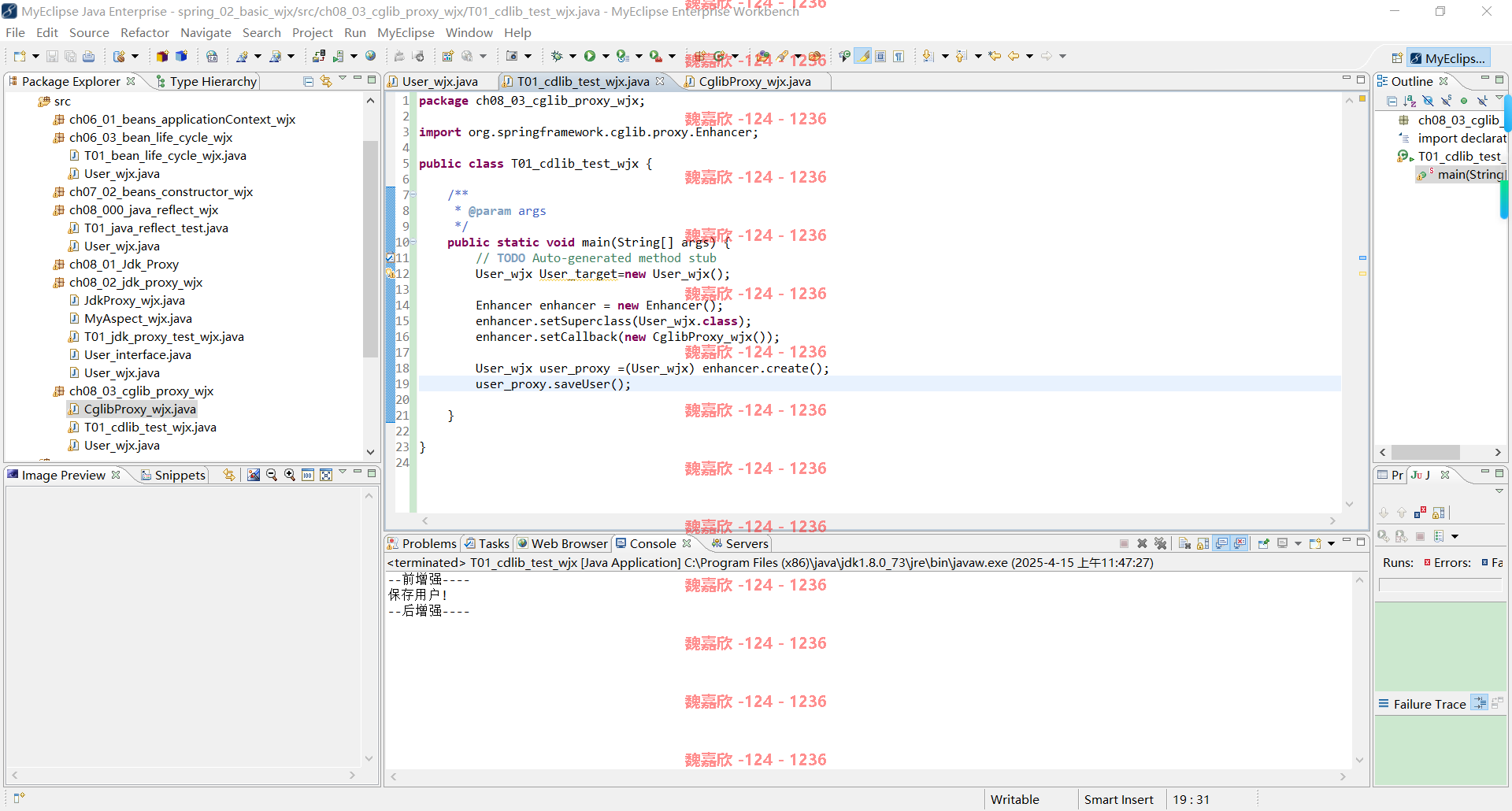Open JUnit view menu triangle
The width and height of the screenshot is (1512, 811).
click(x=1499, y=491)
